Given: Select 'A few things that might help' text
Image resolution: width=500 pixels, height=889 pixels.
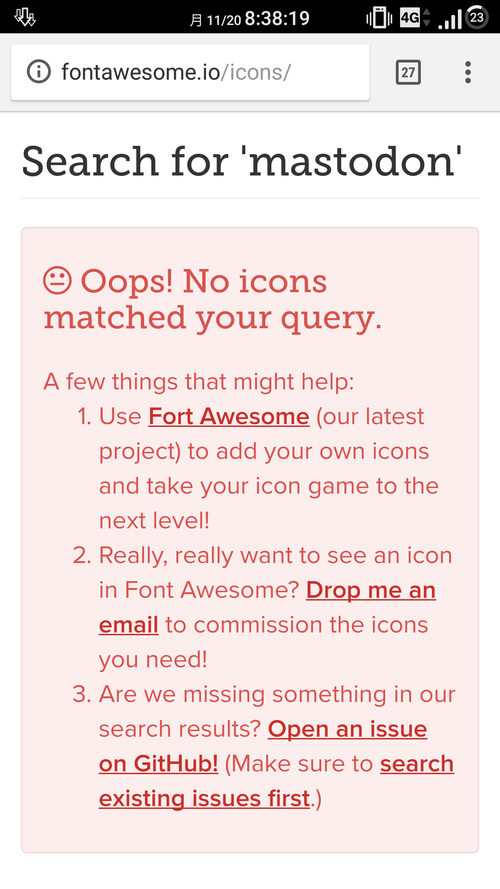Looking at the screenshot, I should click(x=199, y=382).
